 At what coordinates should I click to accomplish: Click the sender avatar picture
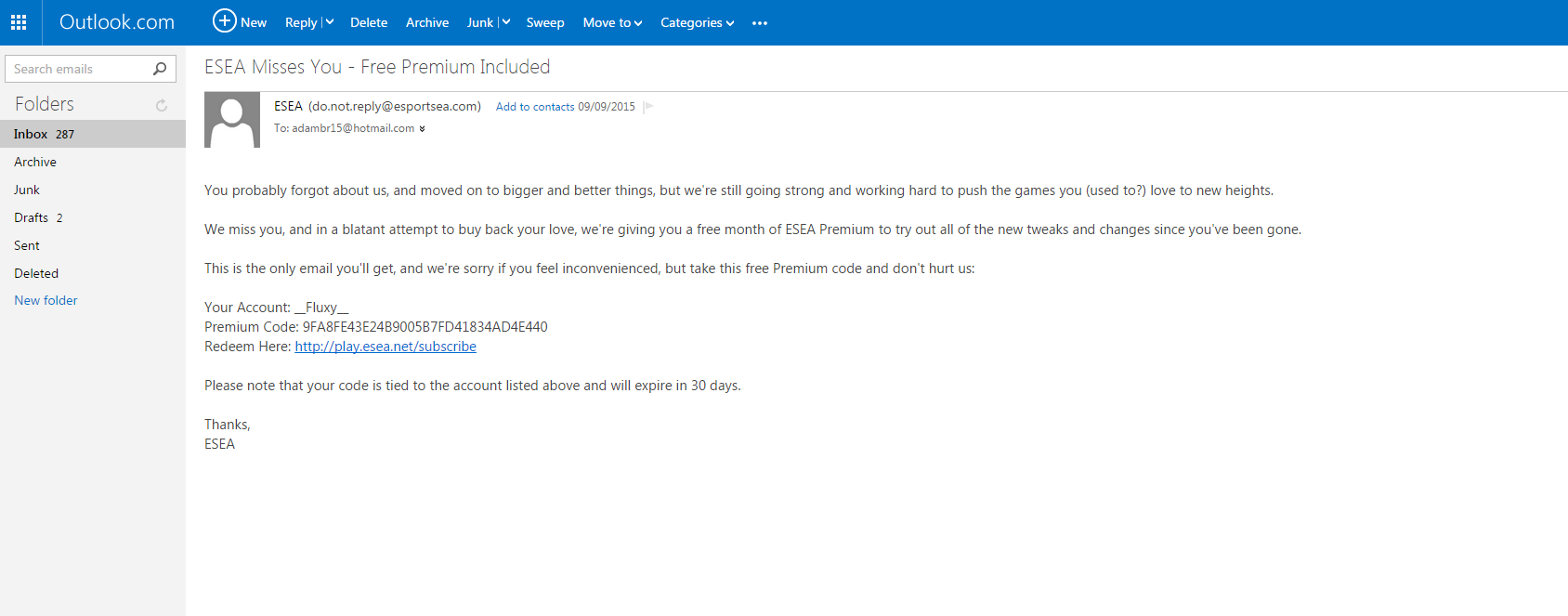pos(232,120)
